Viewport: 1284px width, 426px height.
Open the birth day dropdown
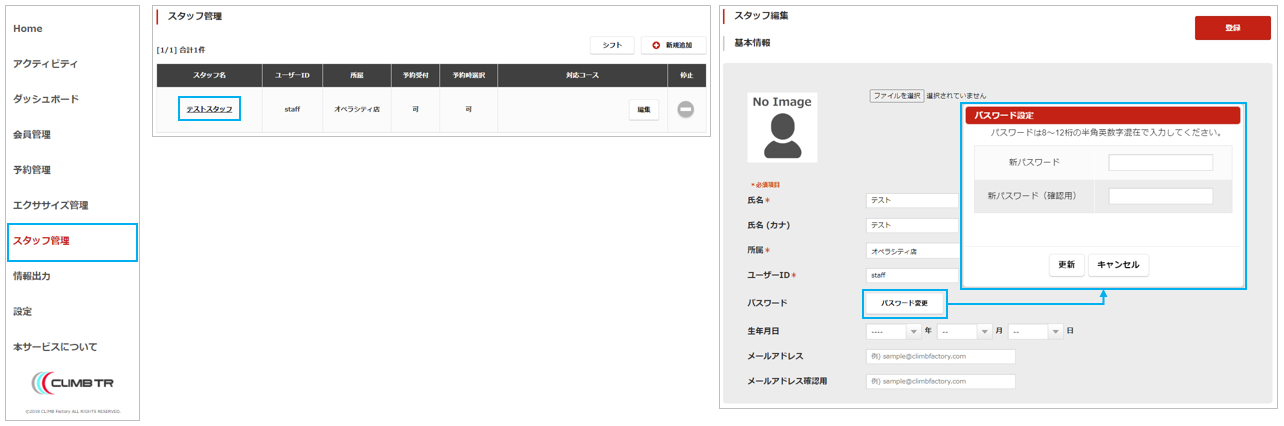coord(1034,332)
